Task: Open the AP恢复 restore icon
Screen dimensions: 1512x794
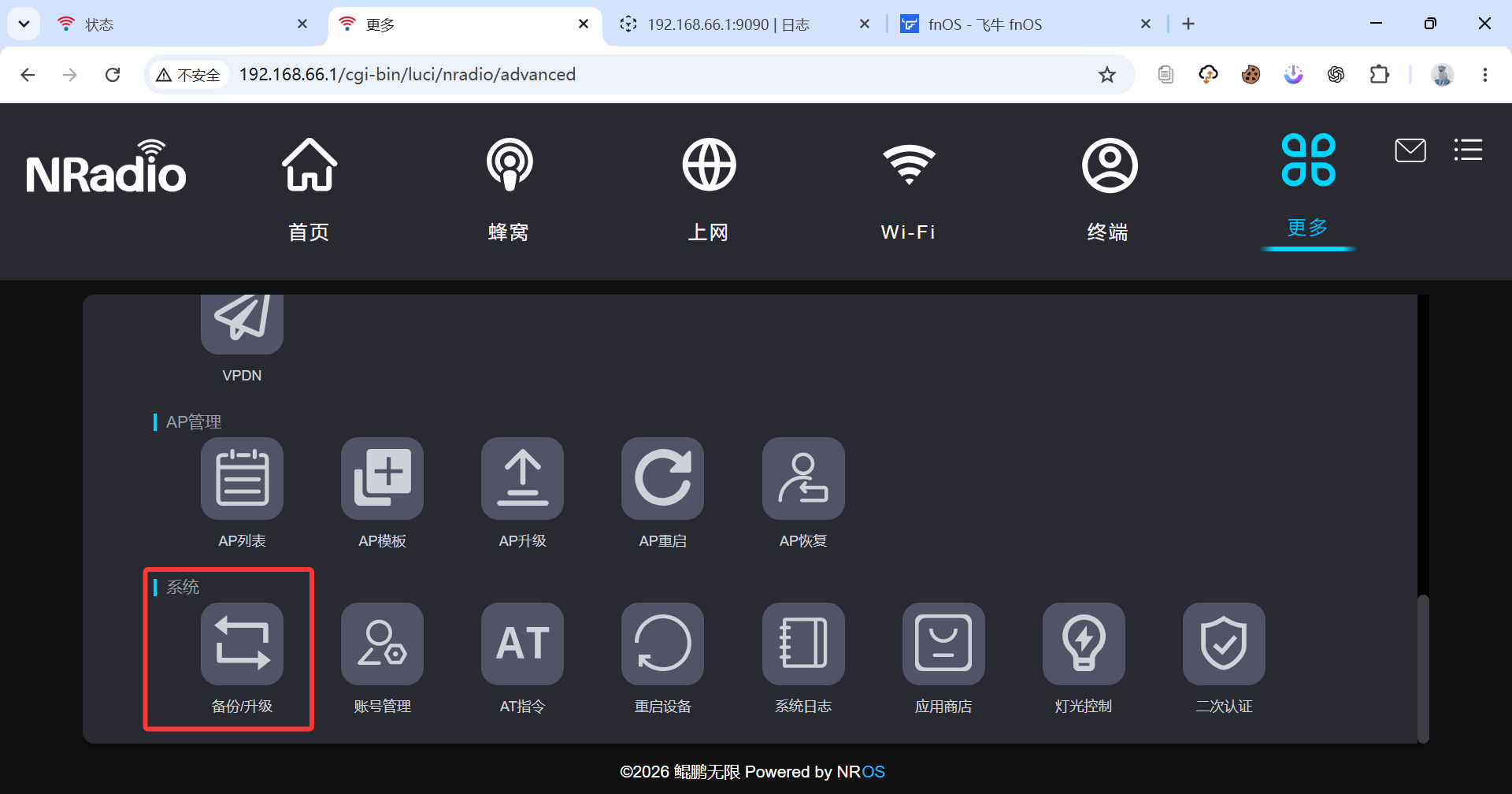Action: 803,478
